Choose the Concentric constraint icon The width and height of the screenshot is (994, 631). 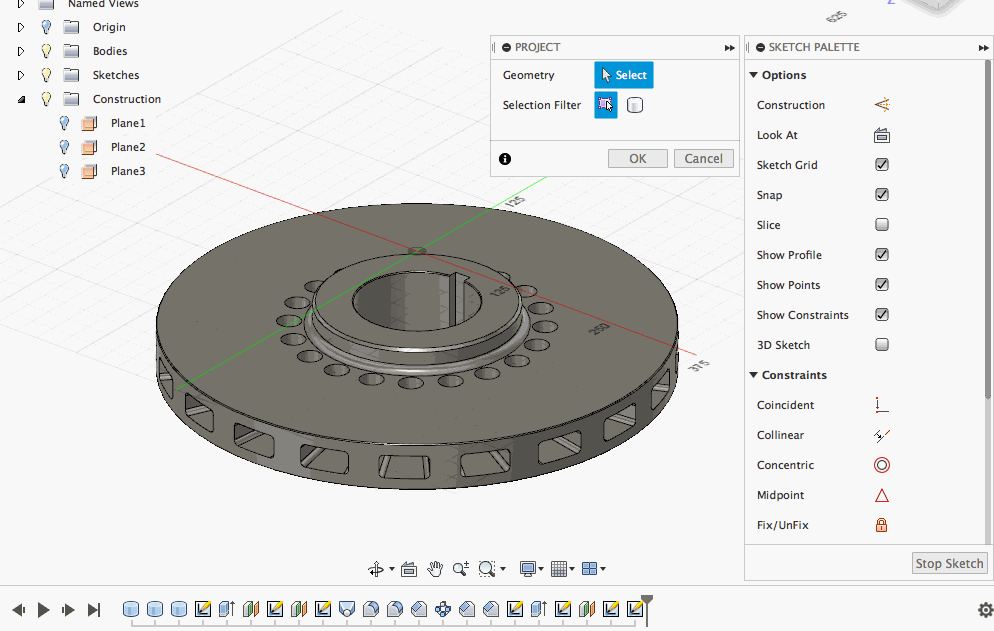(881, 465)
